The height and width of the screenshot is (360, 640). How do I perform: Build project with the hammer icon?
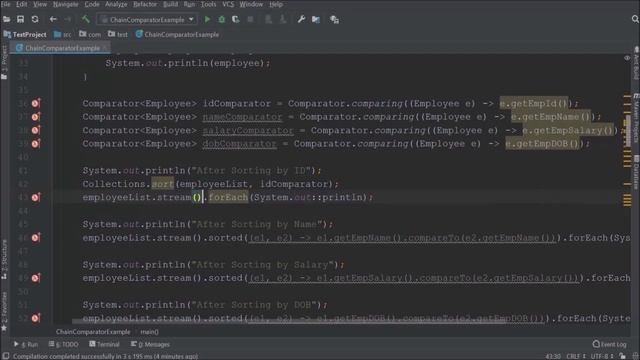pos(85,19)
